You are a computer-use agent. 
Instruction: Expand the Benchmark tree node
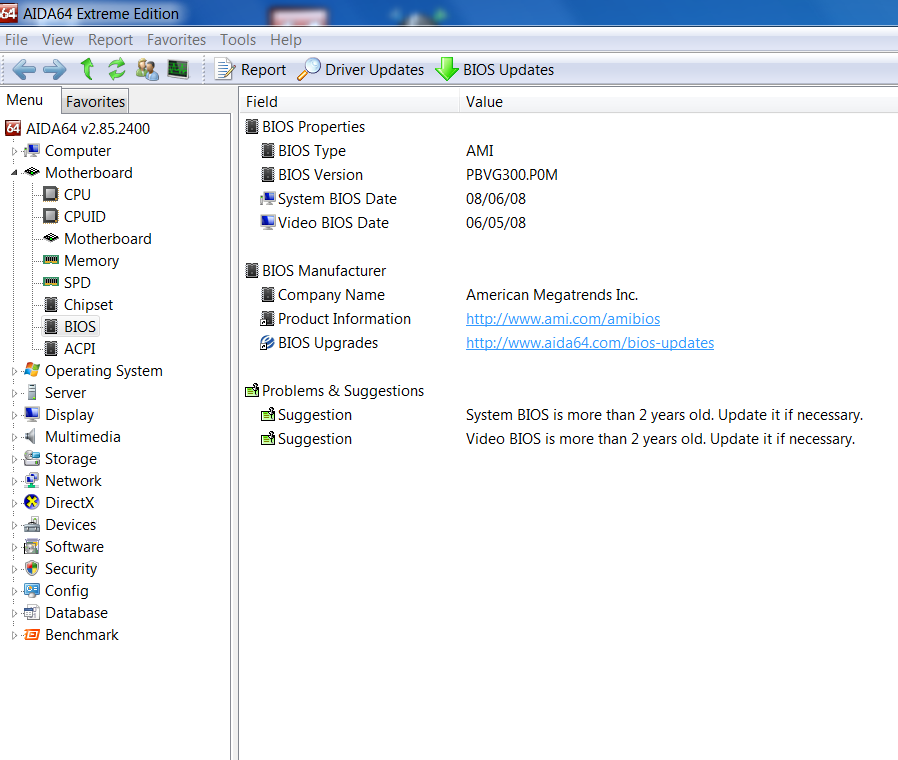[x=14, y=635]
